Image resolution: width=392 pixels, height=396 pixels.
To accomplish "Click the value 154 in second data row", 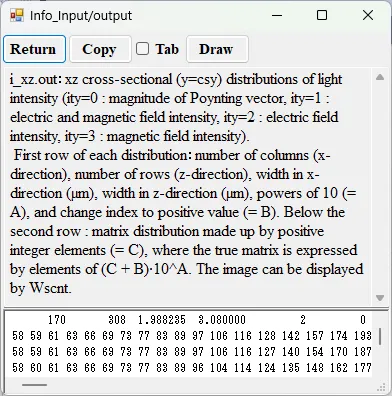I will (315, 352).
